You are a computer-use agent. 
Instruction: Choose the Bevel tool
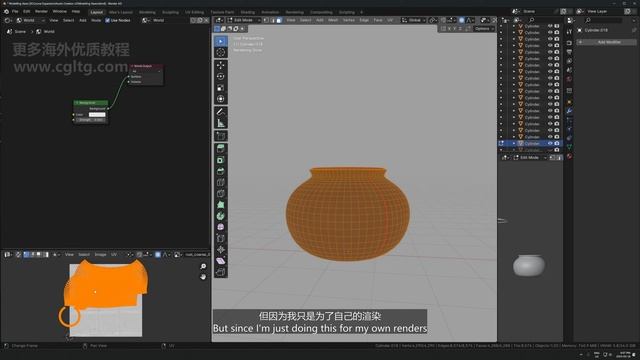pyautogui.click(x=221, y=171)
